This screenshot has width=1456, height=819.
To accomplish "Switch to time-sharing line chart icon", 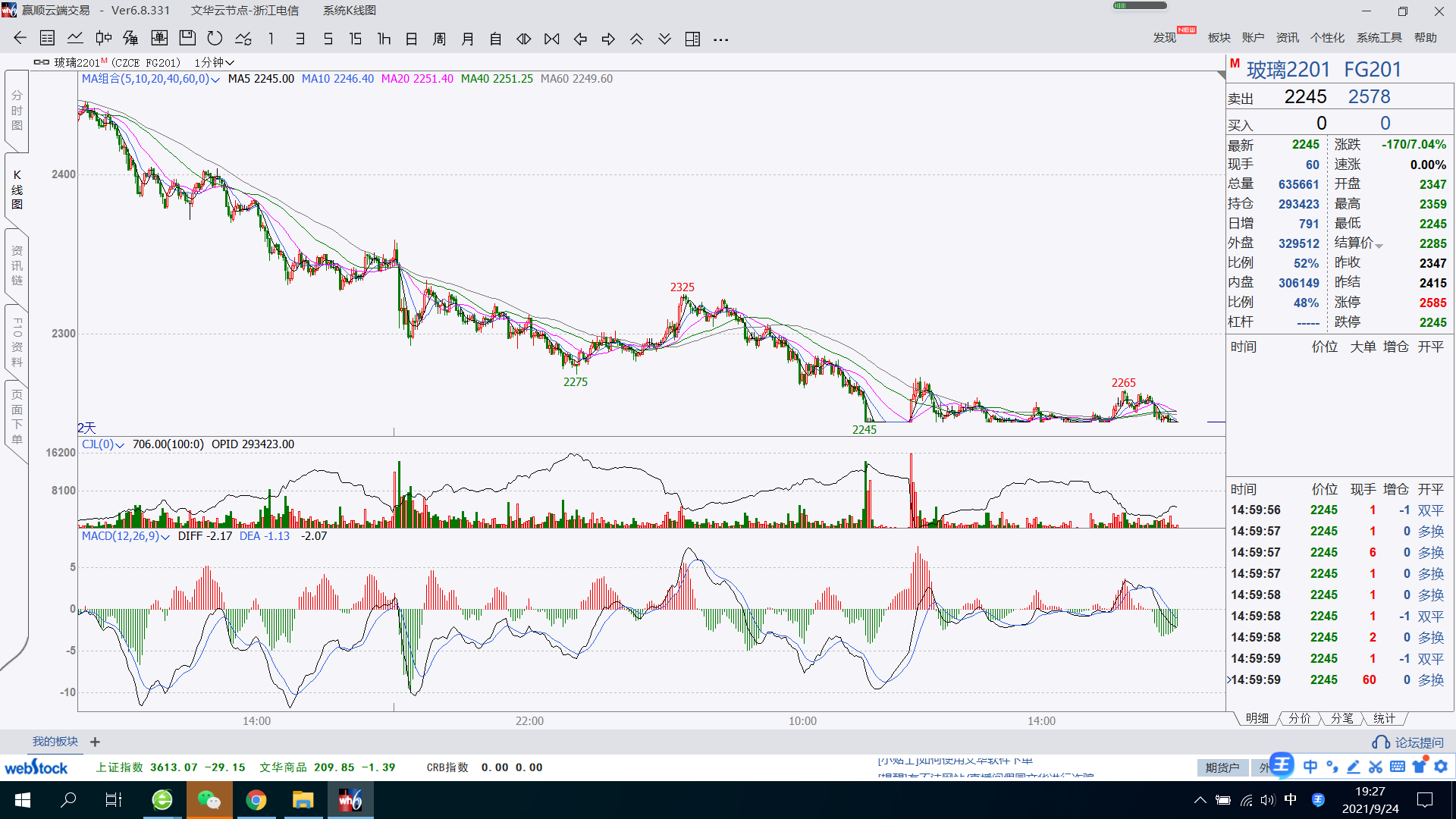I will [75, 39].
